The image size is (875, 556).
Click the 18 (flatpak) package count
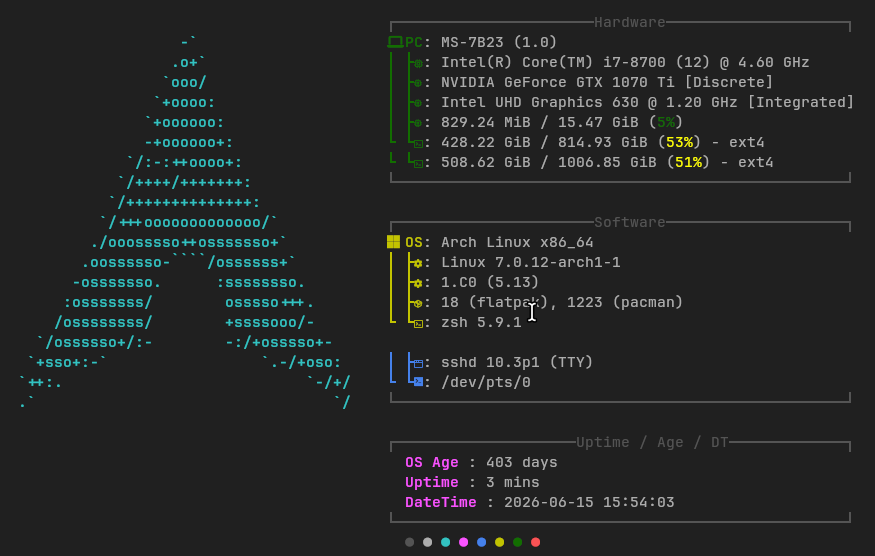(494, 303)
